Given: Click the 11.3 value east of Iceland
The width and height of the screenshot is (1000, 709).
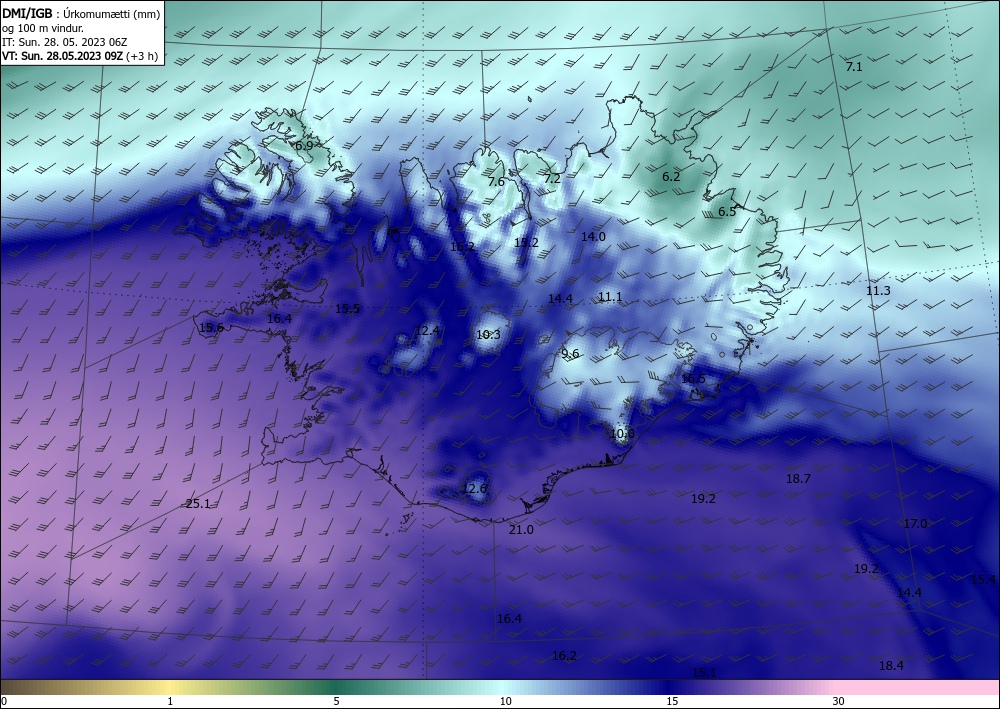Looking at the screenshot, I should pyautogui.click(x=878, y=290).
